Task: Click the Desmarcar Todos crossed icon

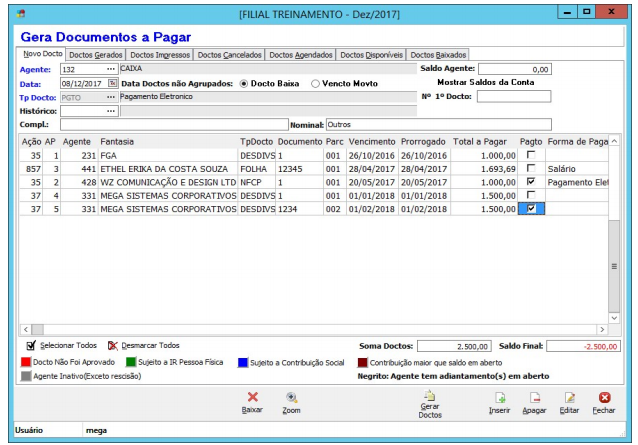Action: [112, 345]
